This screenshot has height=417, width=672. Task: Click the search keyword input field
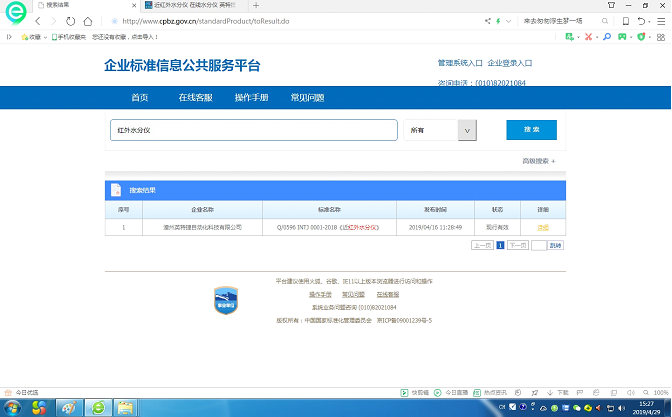(x=253, y=131)
